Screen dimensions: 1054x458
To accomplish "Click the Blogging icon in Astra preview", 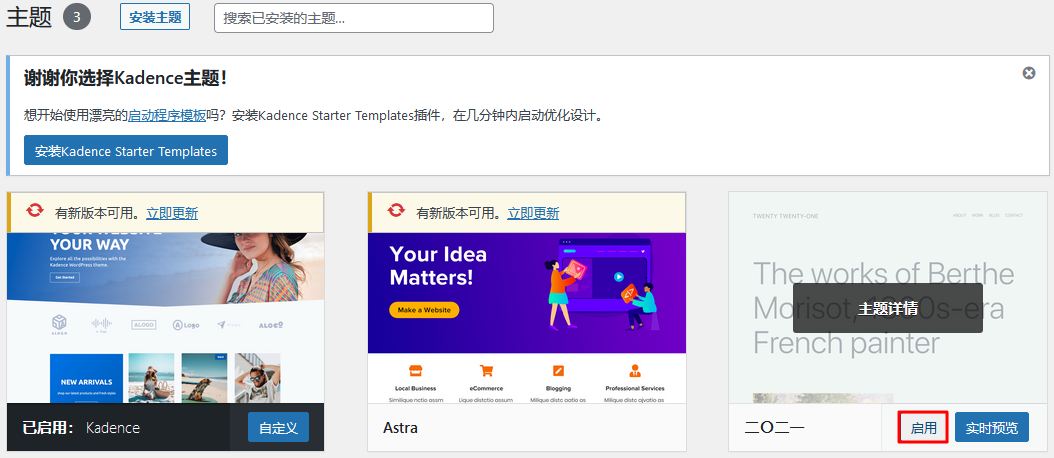I will [x=559, y=370].
